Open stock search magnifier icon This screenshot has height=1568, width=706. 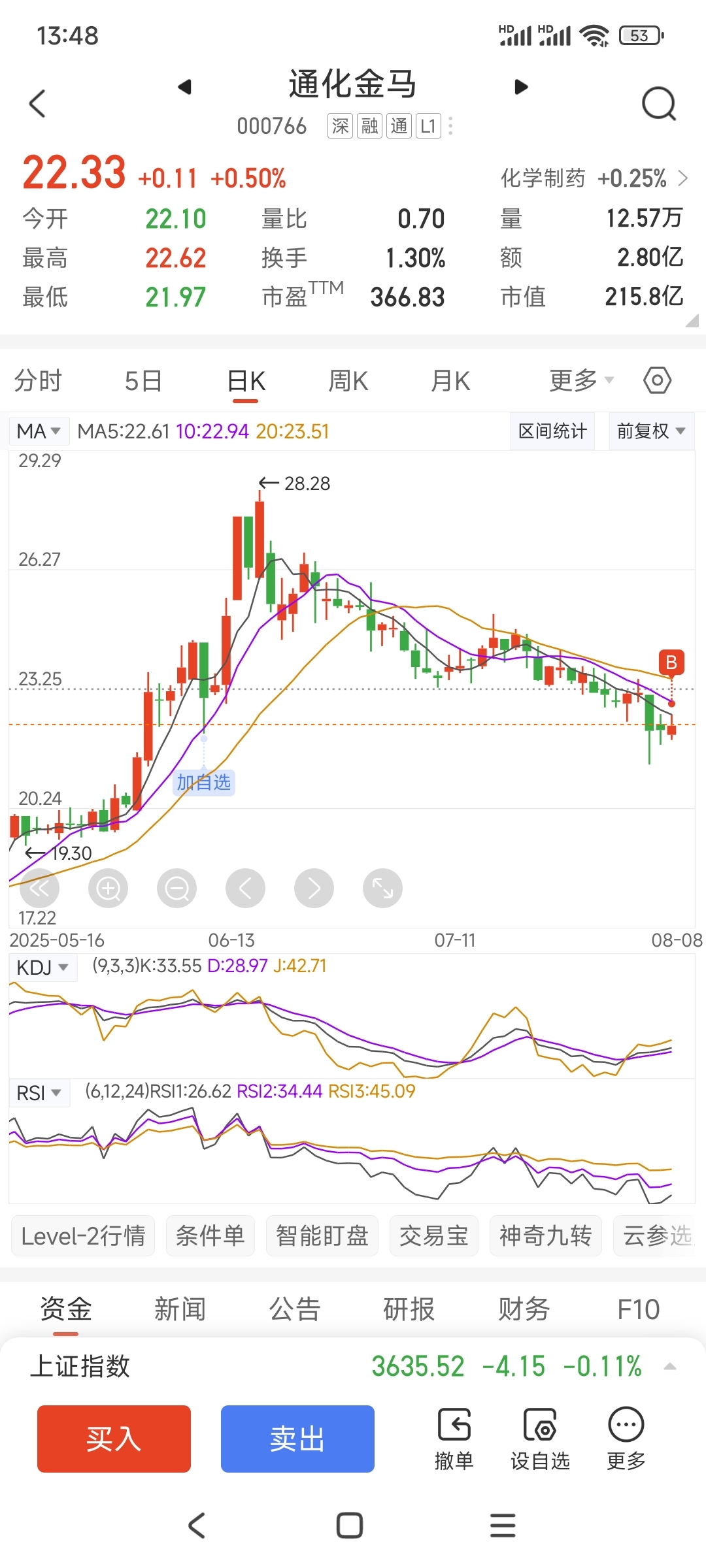658,103
